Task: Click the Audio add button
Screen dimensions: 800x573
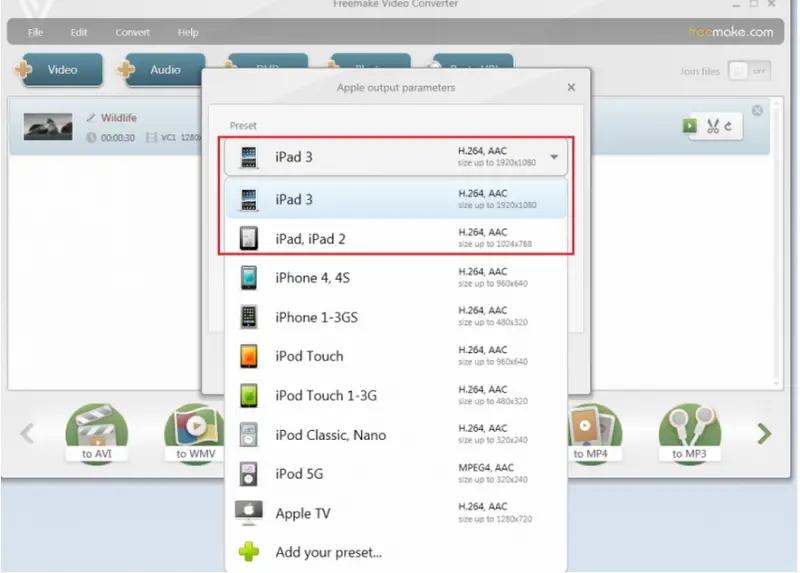Action: click(x=161, y=69)
